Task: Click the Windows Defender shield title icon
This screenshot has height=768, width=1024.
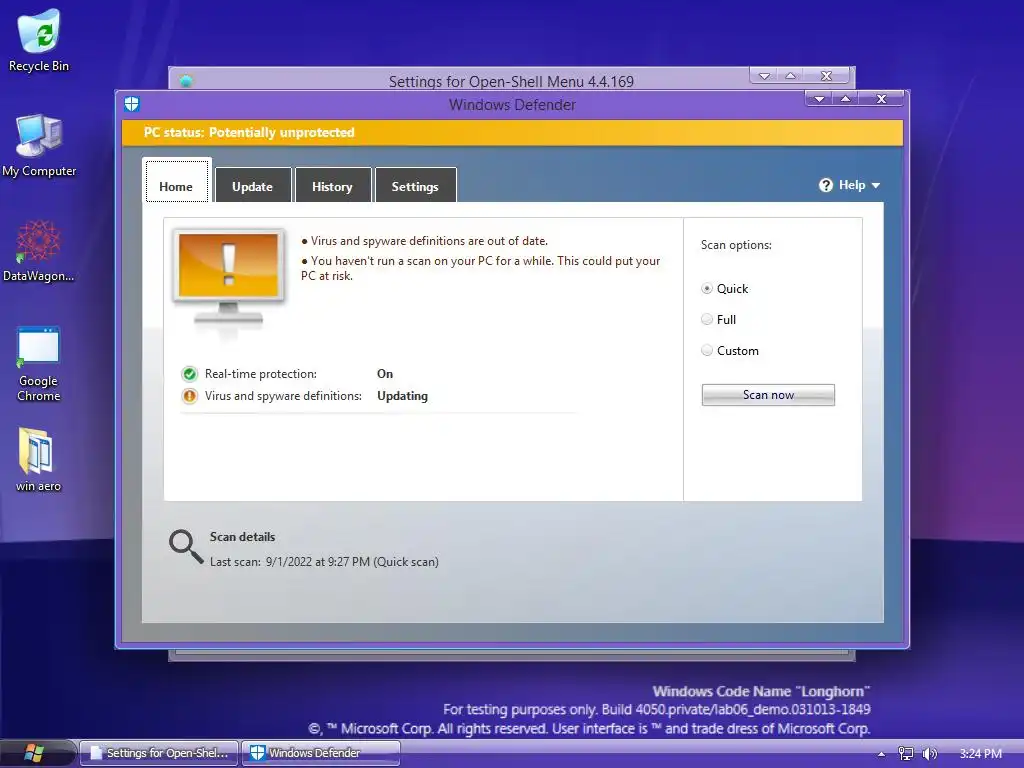Action: tap(132, 104)
